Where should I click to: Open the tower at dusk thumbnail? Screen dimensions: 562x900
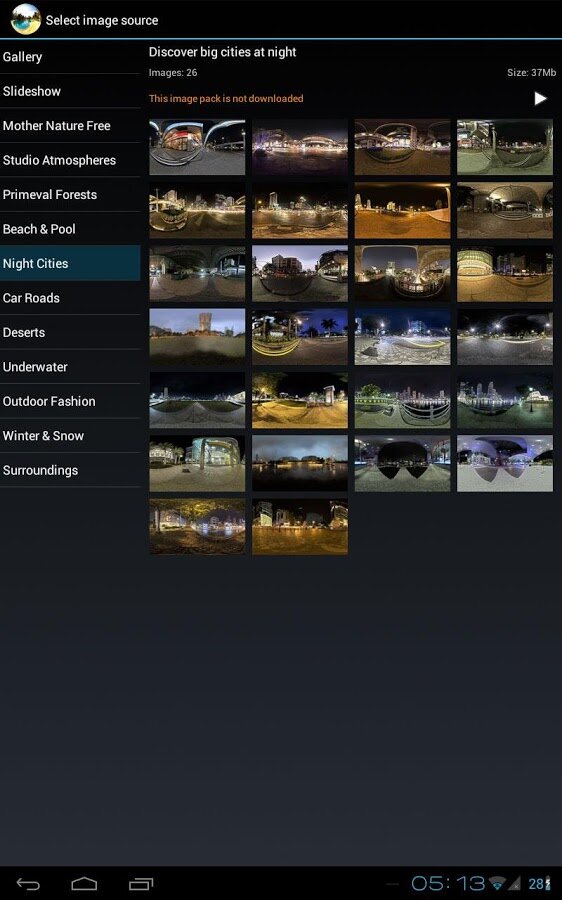tap(197, 336)
